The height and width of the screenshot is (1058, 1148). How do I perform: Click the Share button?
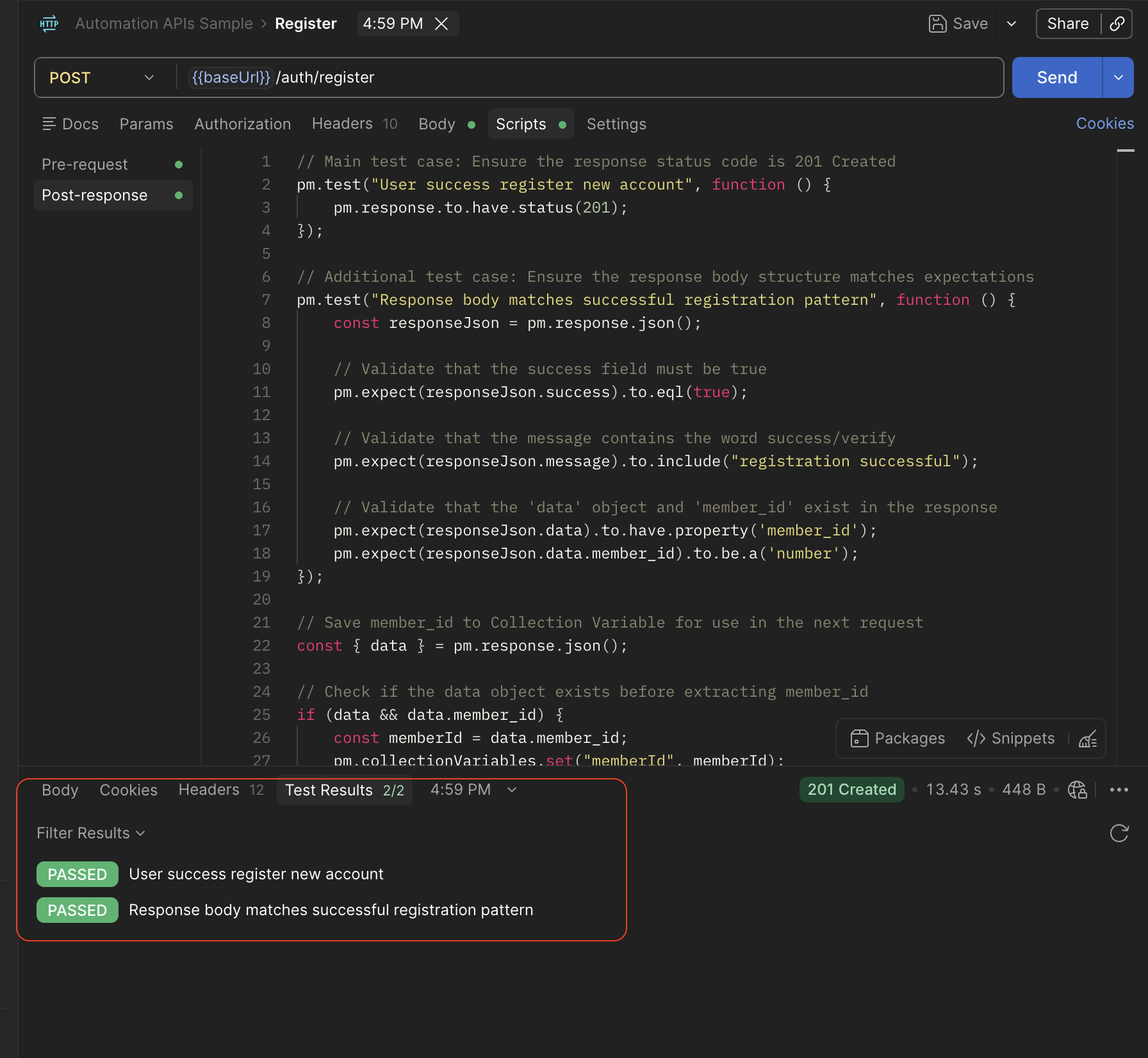pos(1068,24)
